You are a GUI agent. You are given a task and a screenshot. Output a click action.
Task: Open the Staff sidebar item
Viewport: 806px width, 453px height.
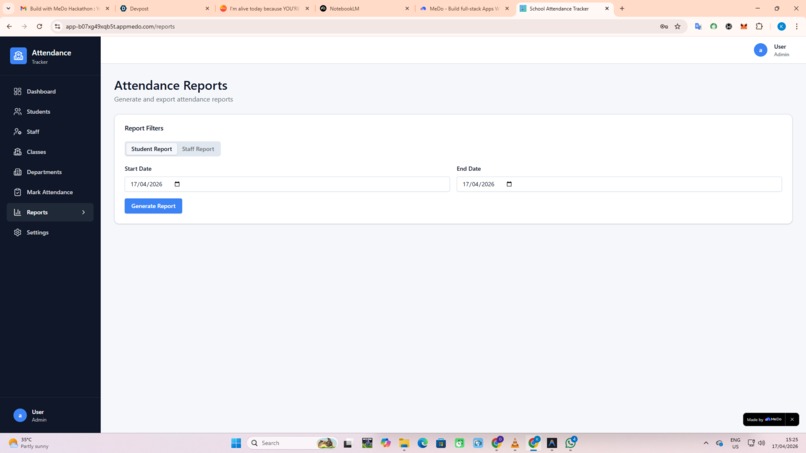(50, 132)
